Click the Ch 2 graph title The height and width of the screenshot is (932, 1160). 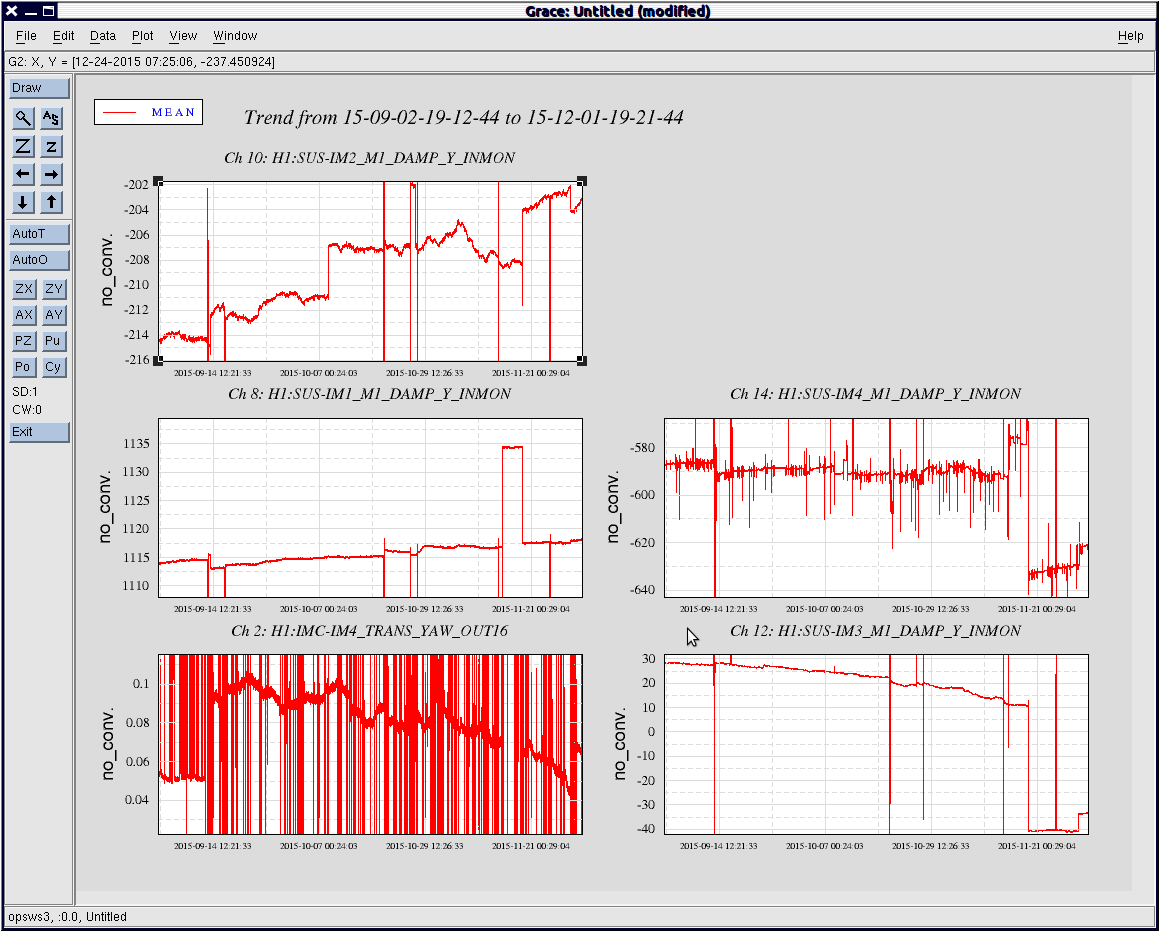(x=370, y=630)
